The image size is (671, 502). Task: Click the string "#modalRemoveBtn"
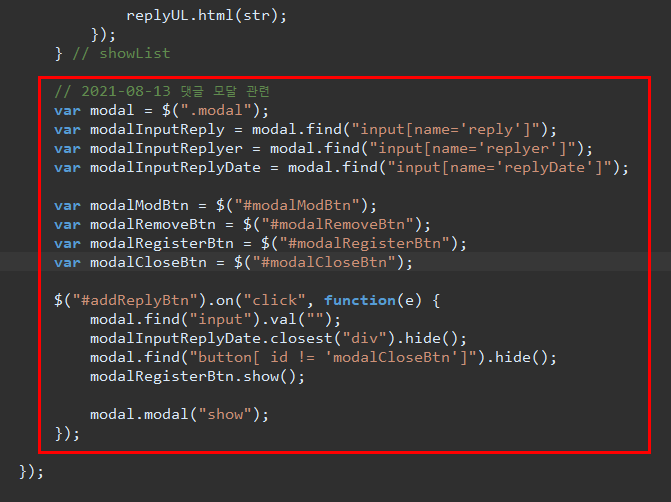point(337,224)
